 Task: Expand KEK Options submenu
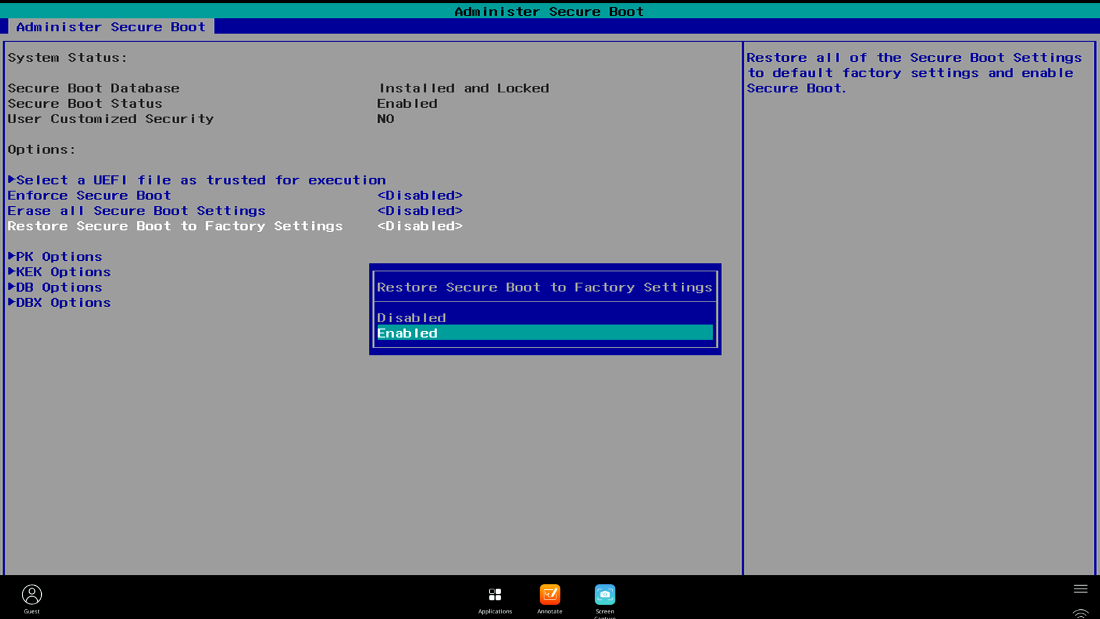coord(60,272)
